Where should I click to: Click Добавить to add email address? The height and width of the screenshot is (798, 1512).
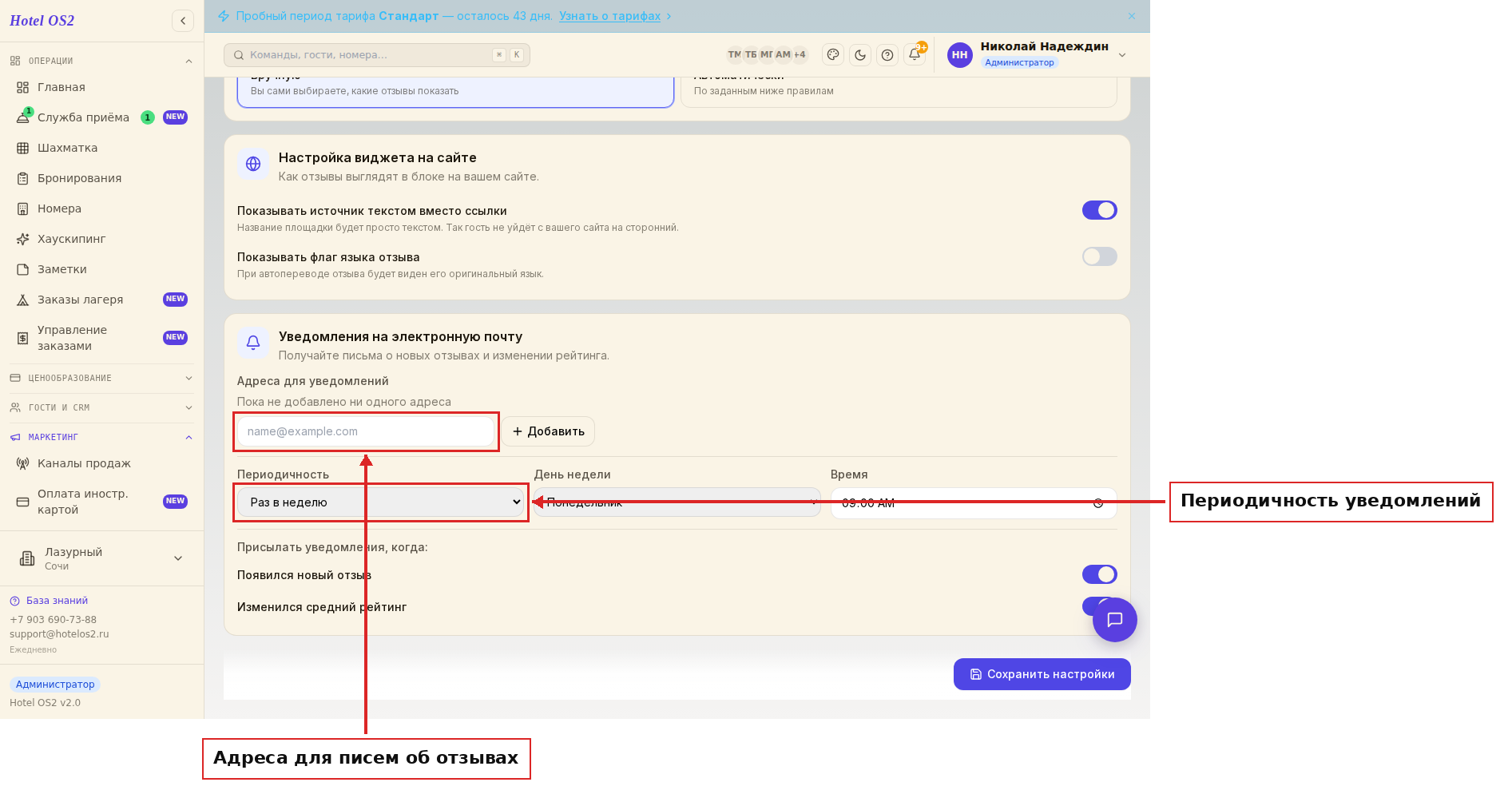tap(549, 431)
